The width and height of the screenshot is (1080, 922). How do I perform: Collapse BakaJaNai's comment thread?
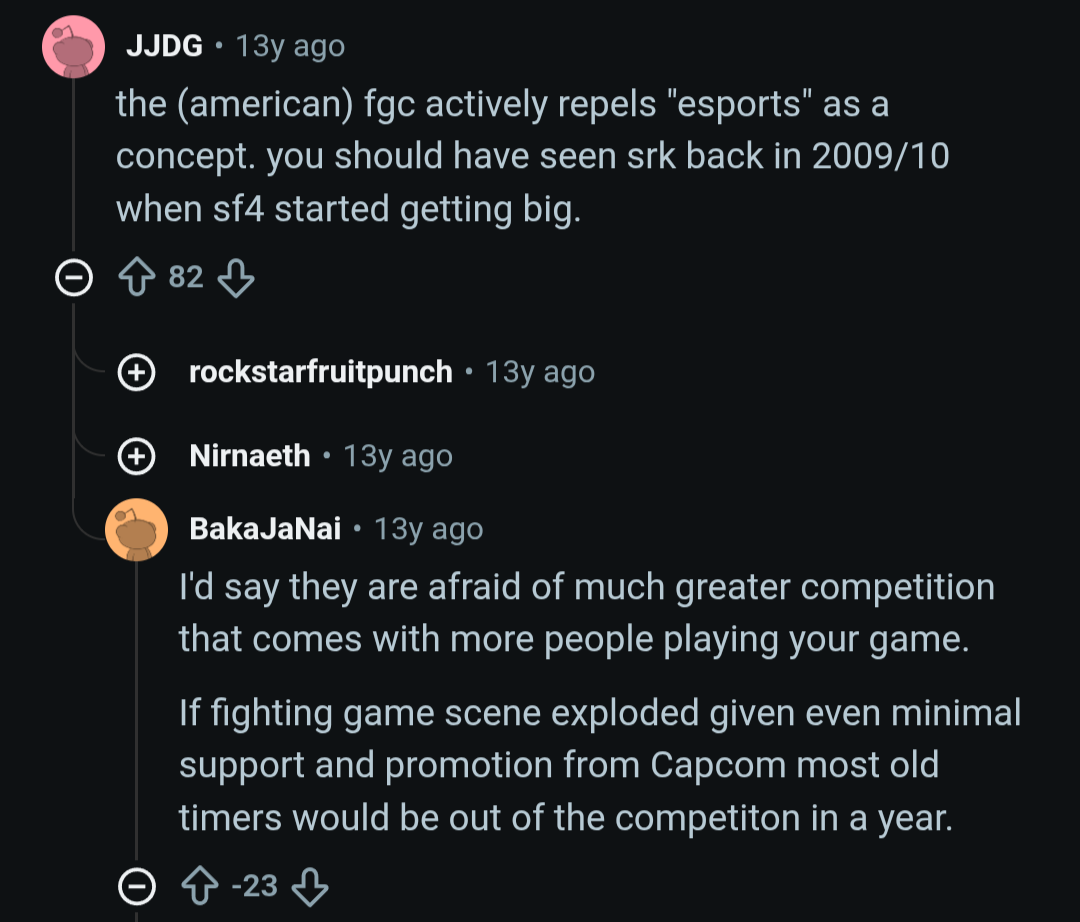[136, 886]
